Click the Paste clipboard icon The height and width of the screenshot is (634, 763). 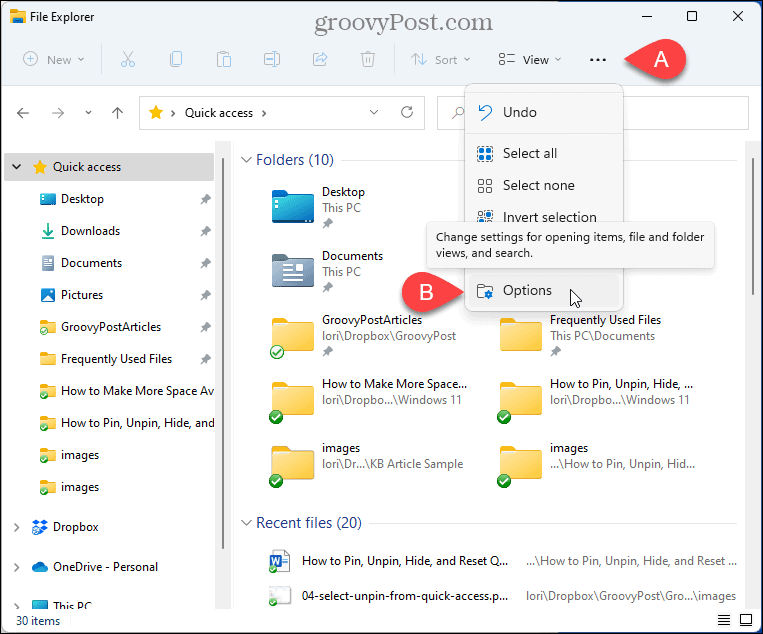click(x=223, y=59)
